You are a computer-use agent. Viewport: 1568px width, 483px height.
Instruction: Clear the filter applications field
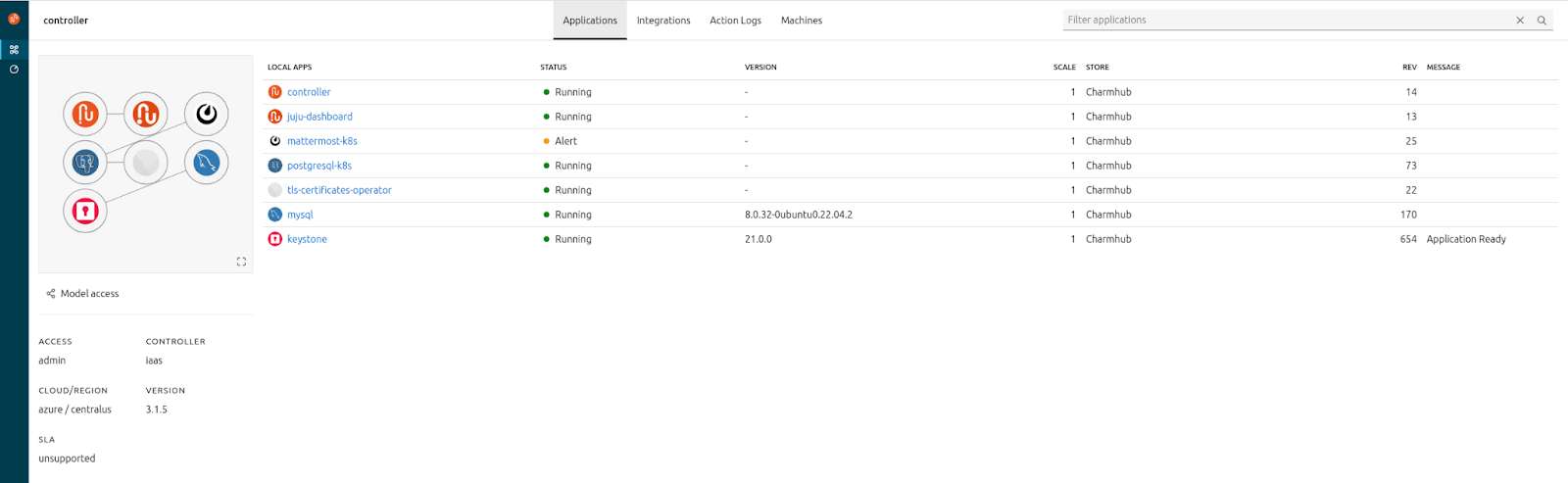pos(1520,20)
